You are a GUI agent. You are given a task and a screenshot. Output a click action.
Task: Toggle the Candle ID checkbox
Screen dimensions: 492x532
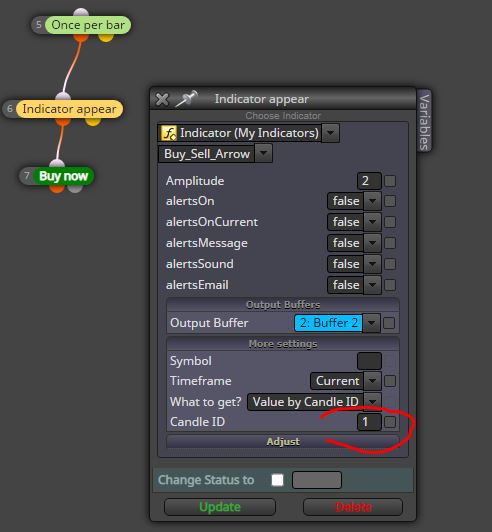tap(390, 422)
